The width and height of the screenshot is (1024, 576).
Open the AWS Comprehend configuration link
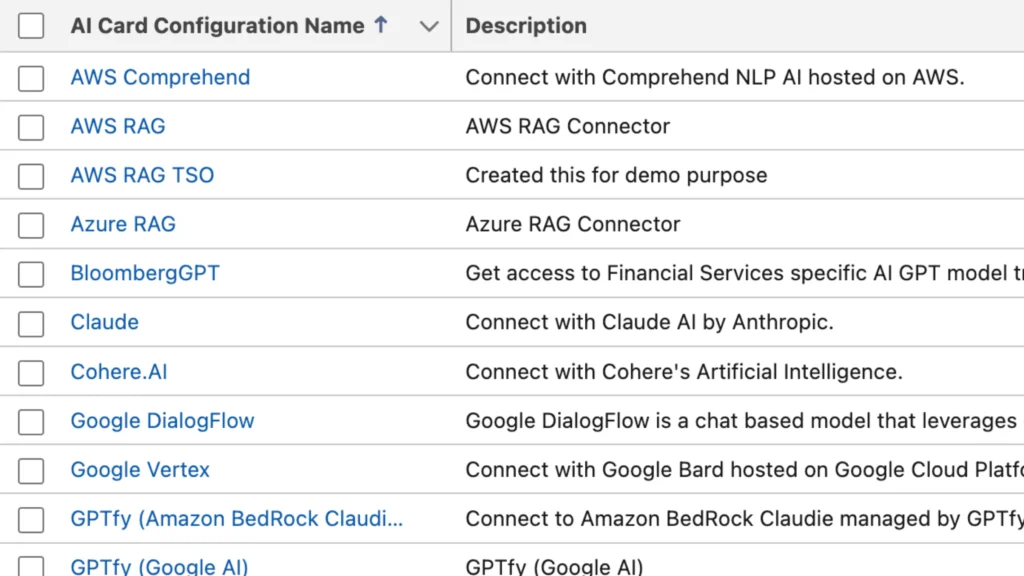point(160,77)
